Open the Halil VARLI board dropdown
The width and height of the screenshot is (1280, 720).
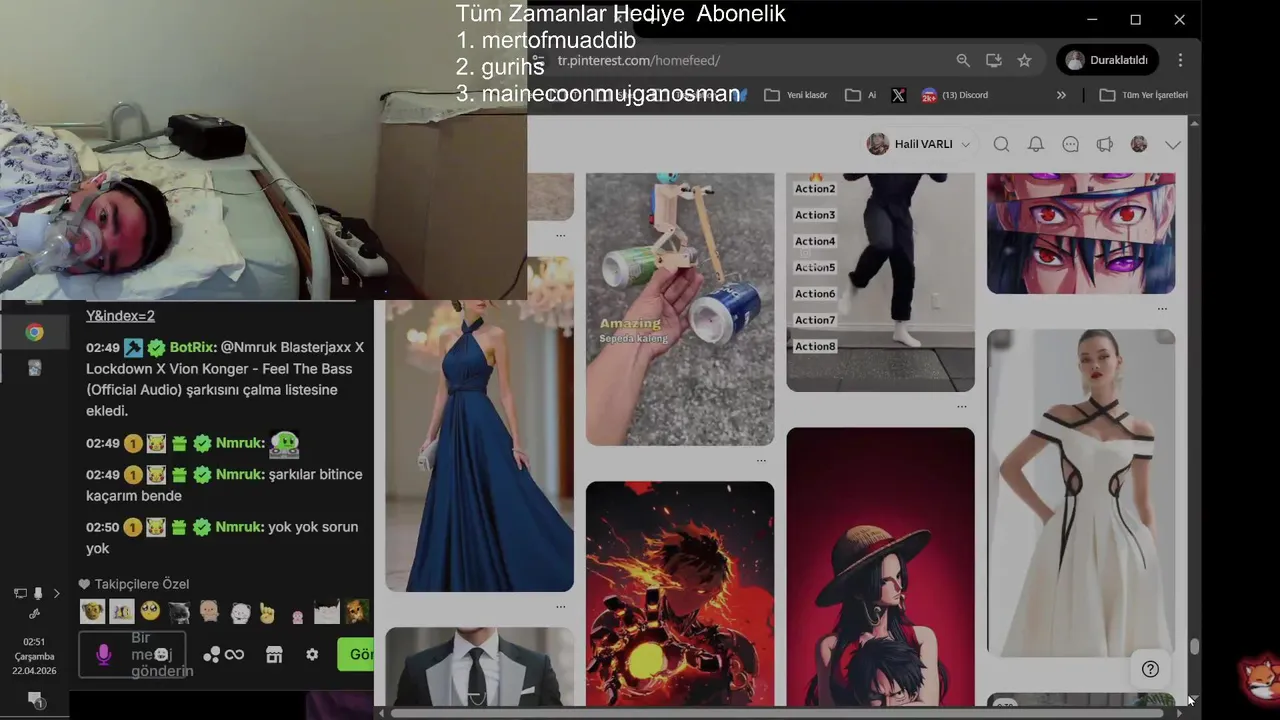(919, 144)
